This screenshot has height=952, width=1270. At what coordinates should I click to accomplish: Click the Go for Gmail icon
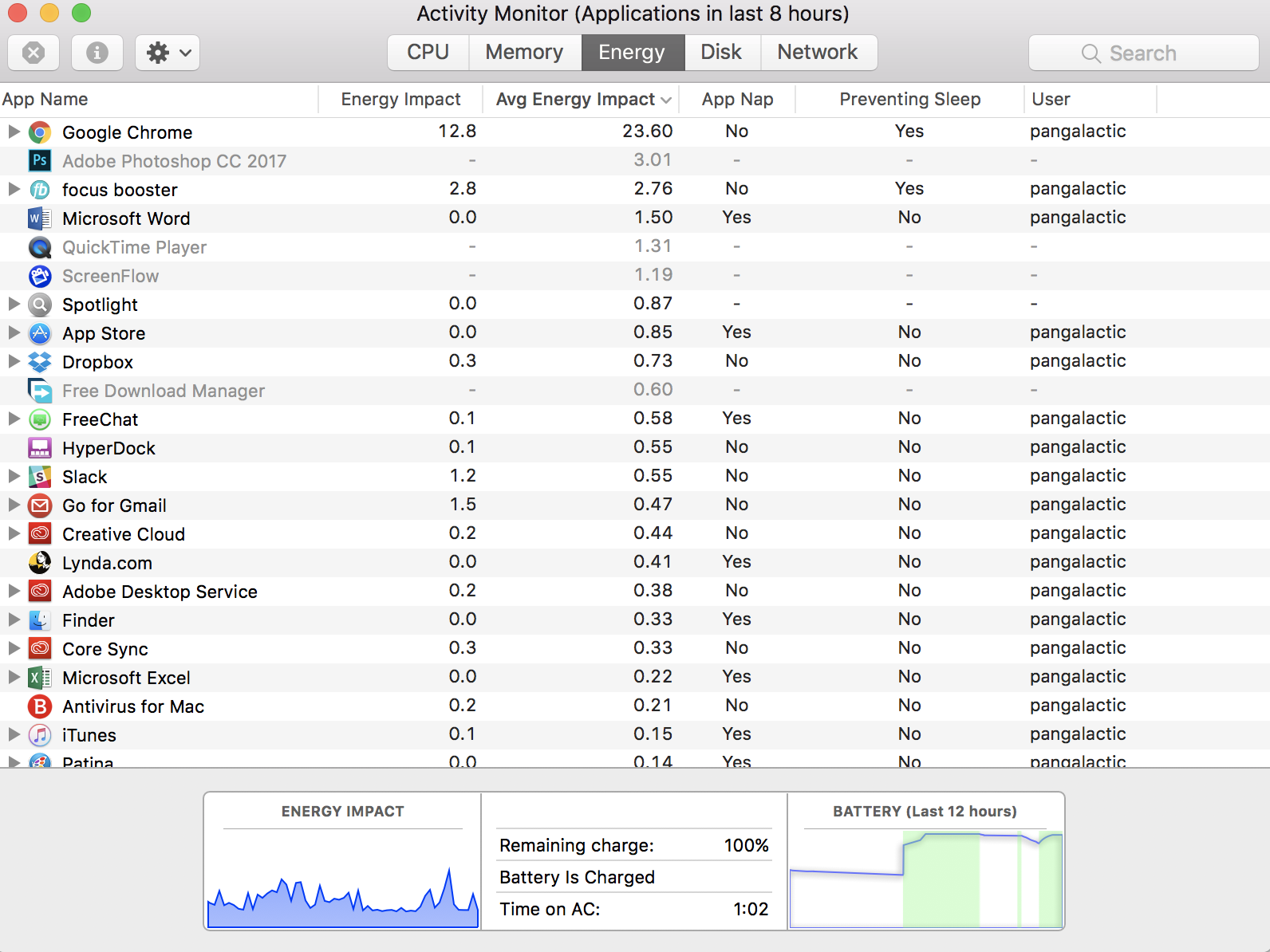click(40, 506)
